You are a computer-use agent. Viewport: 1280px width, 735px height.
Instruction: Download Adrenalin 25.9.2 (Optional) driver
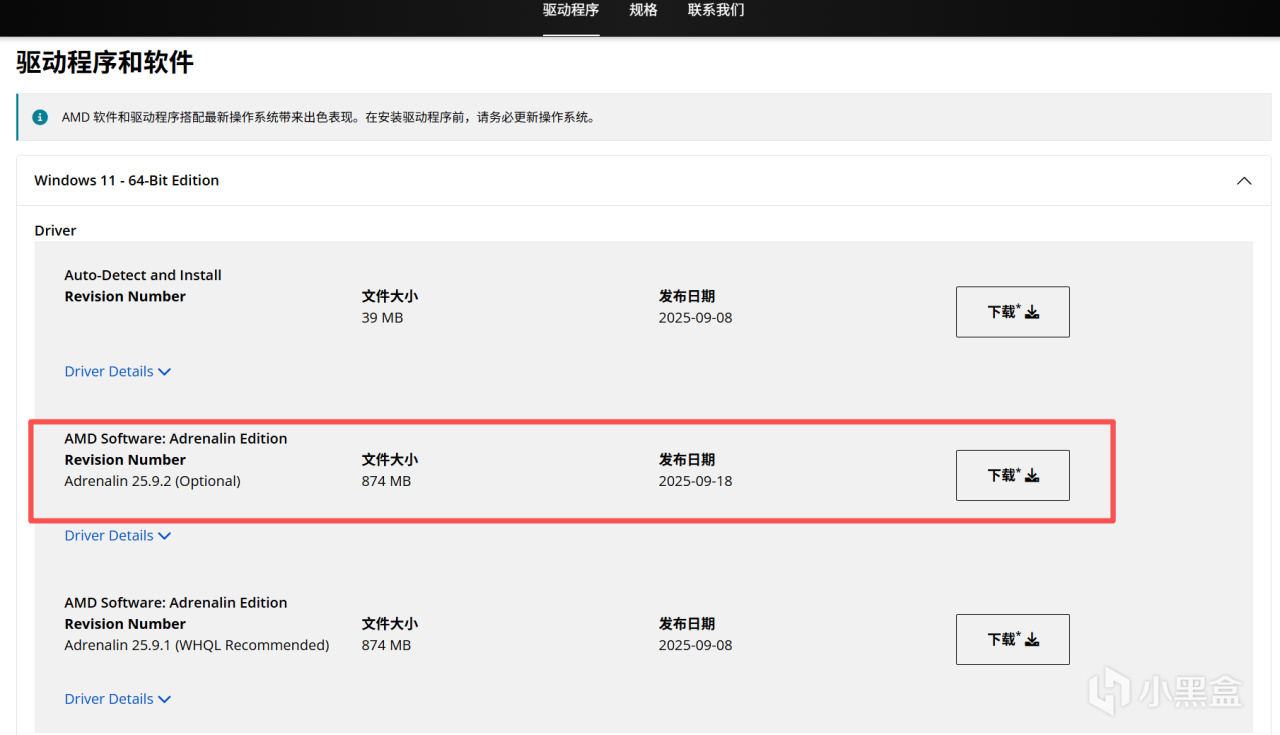coord(1013,475)
